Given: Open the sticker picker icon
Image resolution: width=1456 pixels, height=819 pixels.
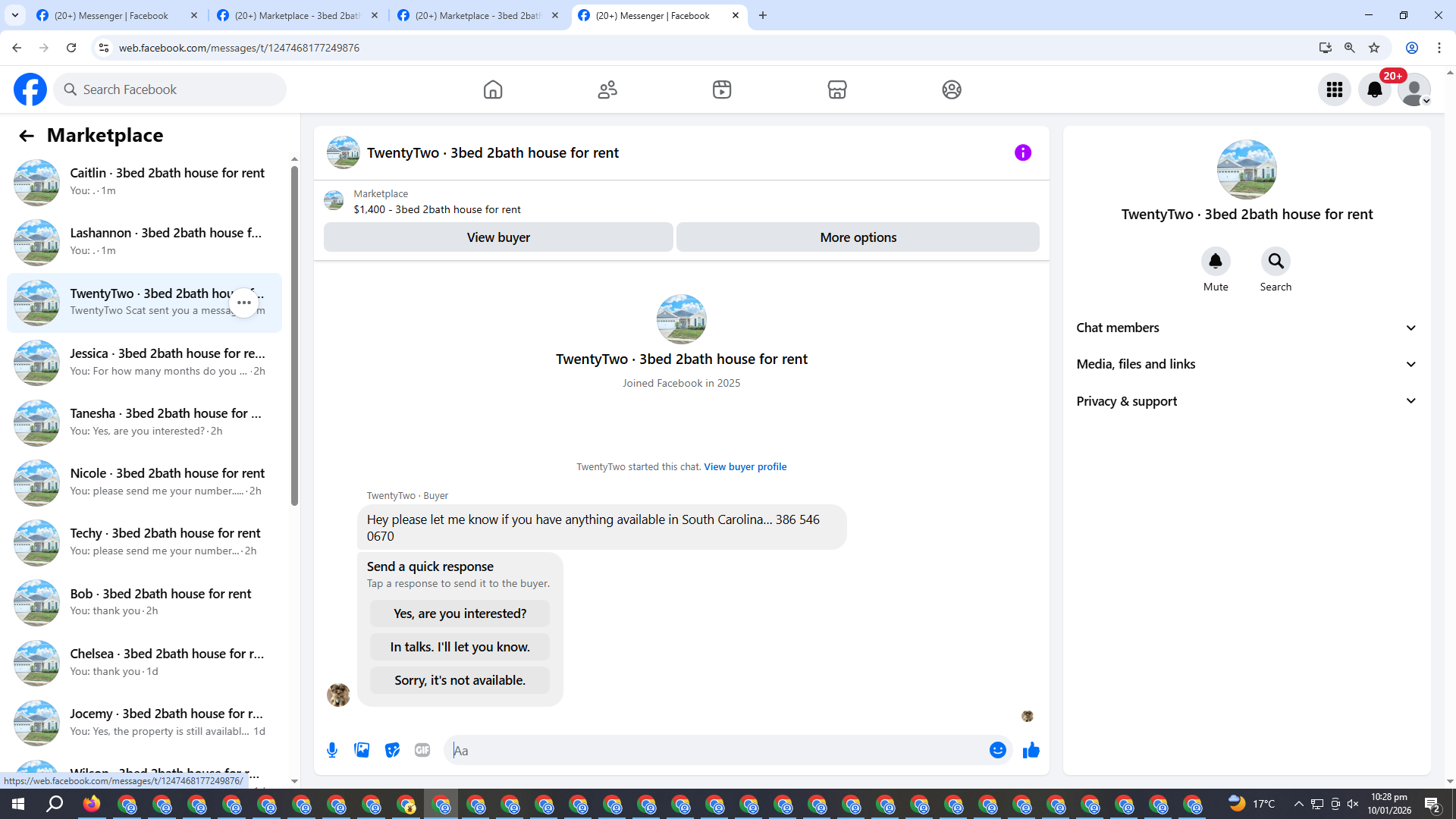Looking at the screenshot, I should (392, 750).
